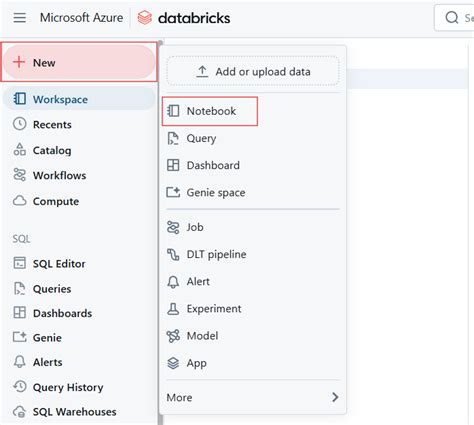Click the Databricks logo icon

[145, 18]
